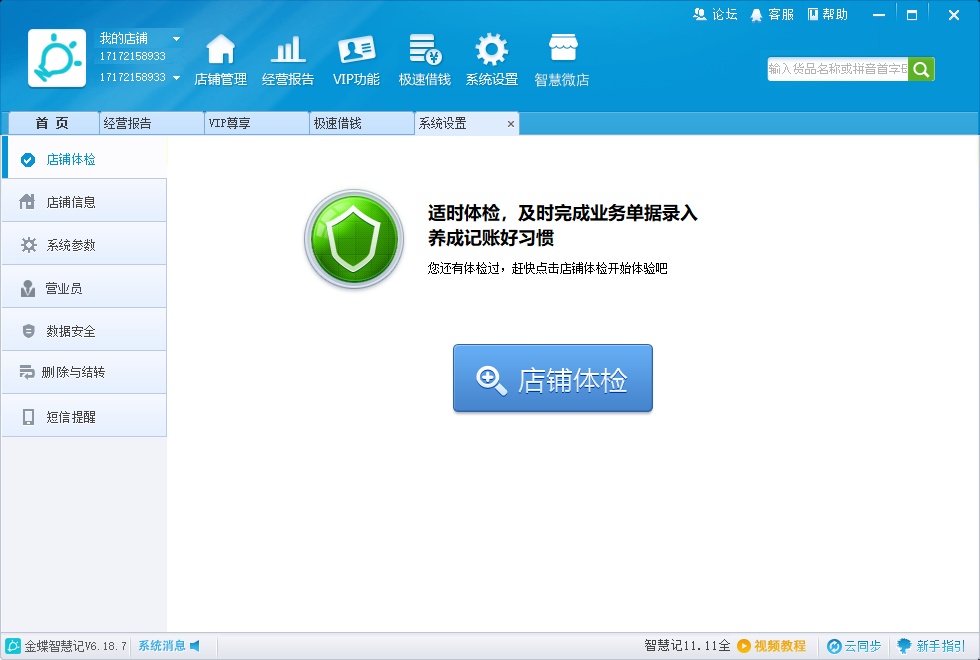
Task: Maximize the application window
Action: [x=912, y=15]
